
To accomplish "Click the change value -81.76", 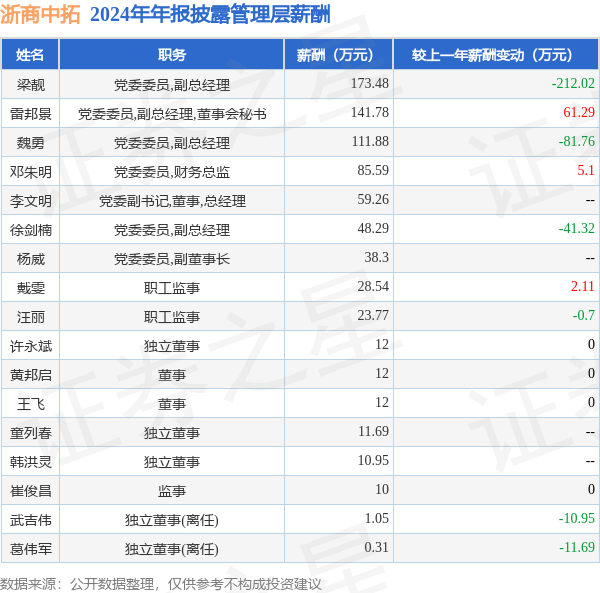I will (x=577, y=142).
